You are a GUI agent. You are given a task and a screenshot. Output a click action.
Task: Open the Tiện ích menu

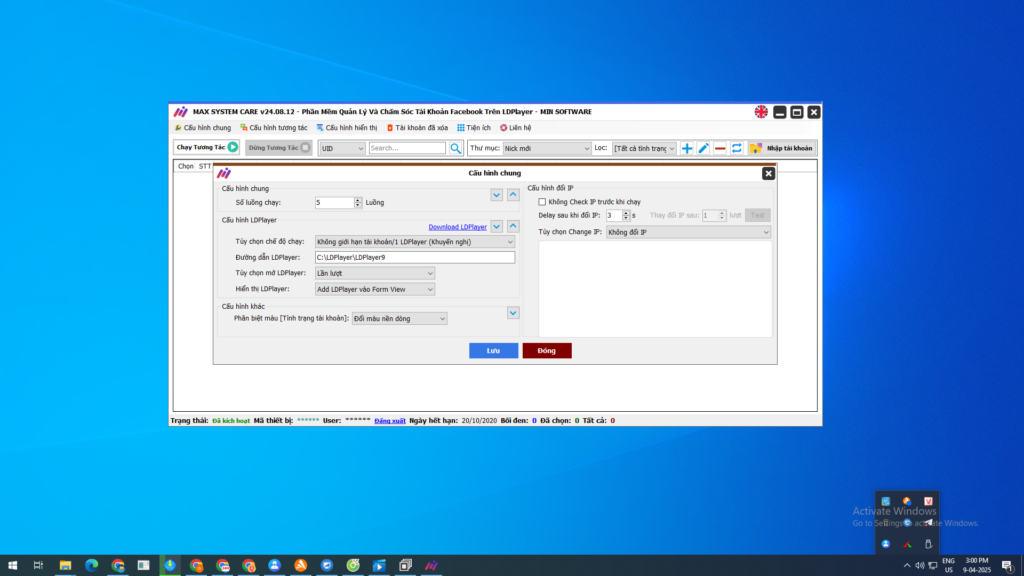(x=474, y=128)
